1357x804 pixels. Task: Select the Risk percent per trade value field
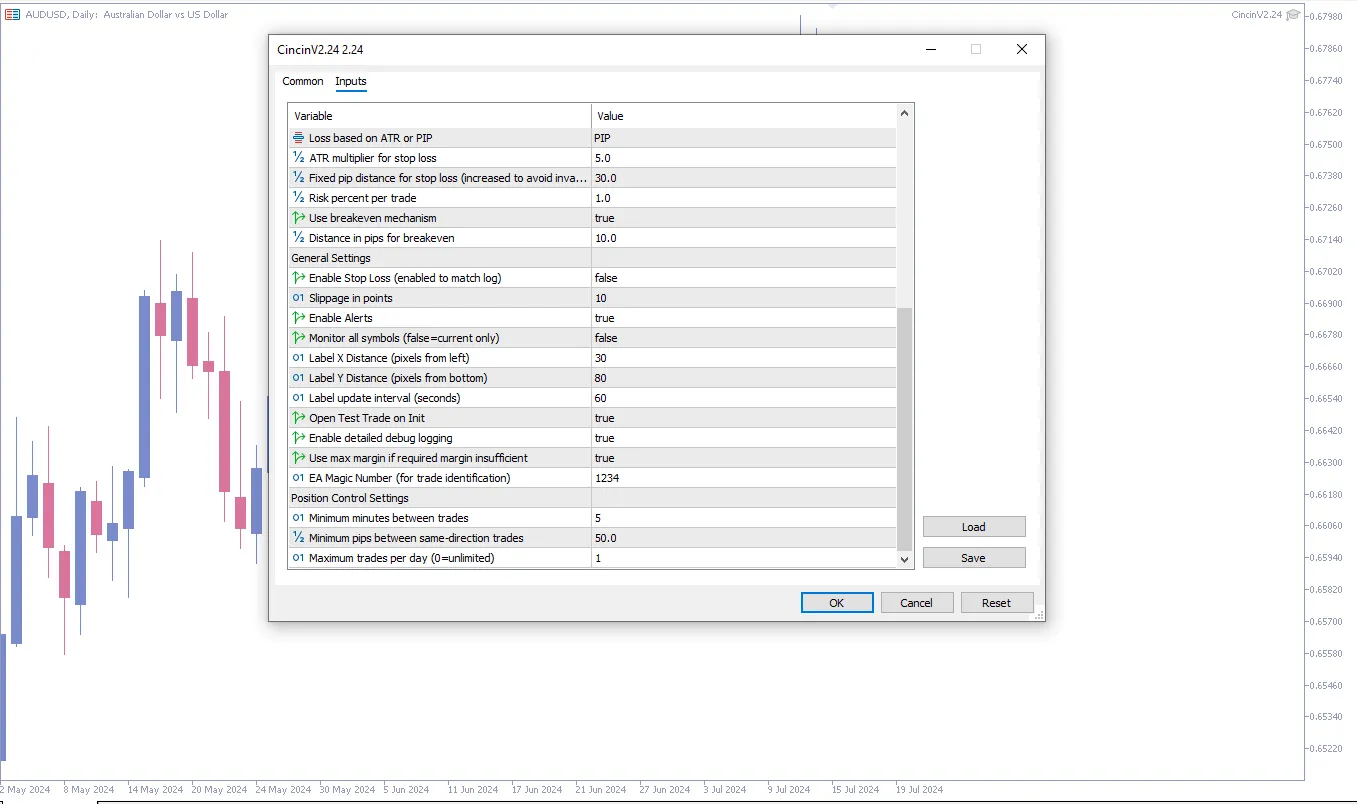pyautogui.click(x=742, y=198)
